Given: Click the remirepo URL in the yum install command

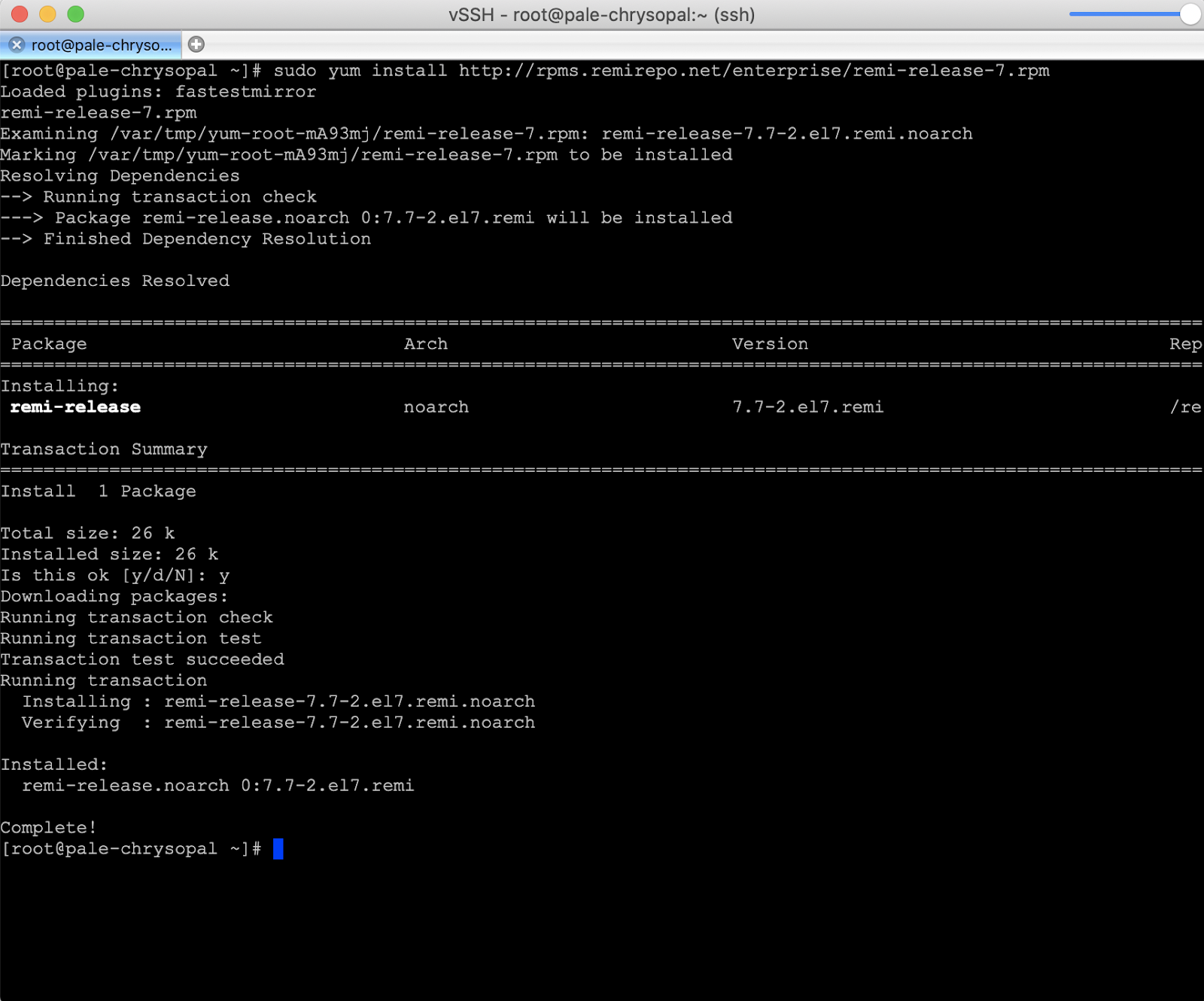Looking at the screenshot, I should [754, 71].
